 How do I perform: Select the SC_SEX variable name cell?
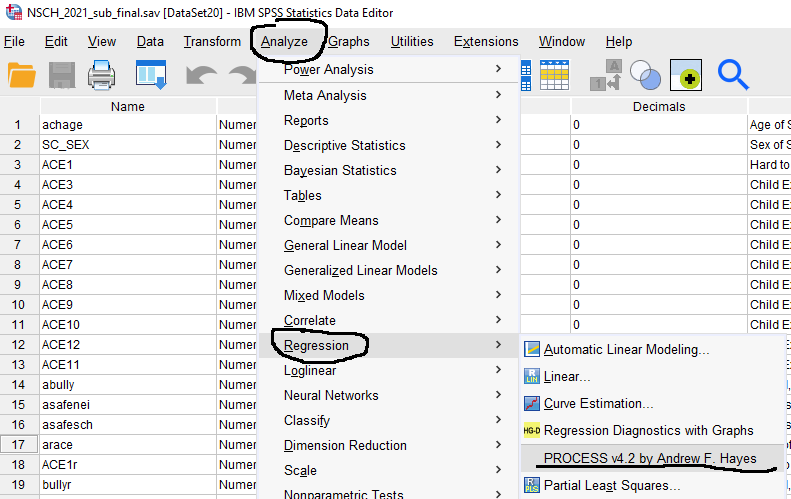128,145
